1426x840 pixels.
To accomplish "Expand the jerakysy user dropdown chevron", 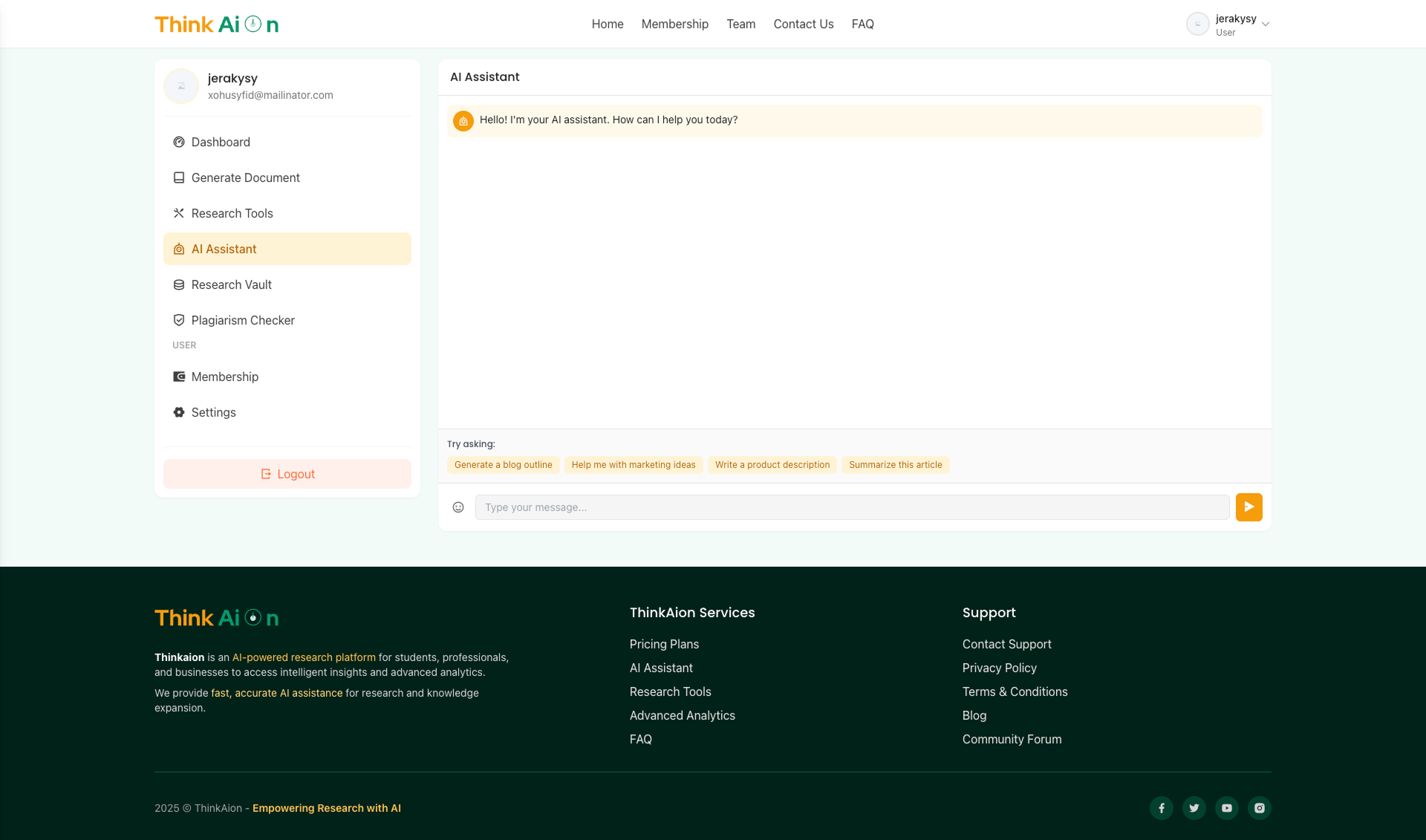I will click(x=1266, y=25).
